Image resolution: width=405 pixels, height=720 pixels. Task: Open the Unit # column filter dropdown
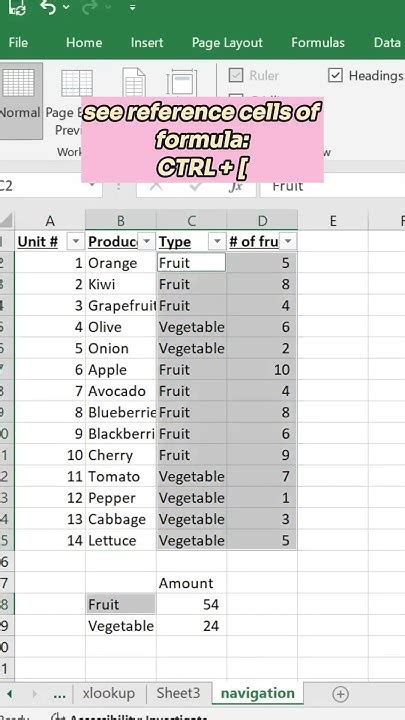coord(76,241)
